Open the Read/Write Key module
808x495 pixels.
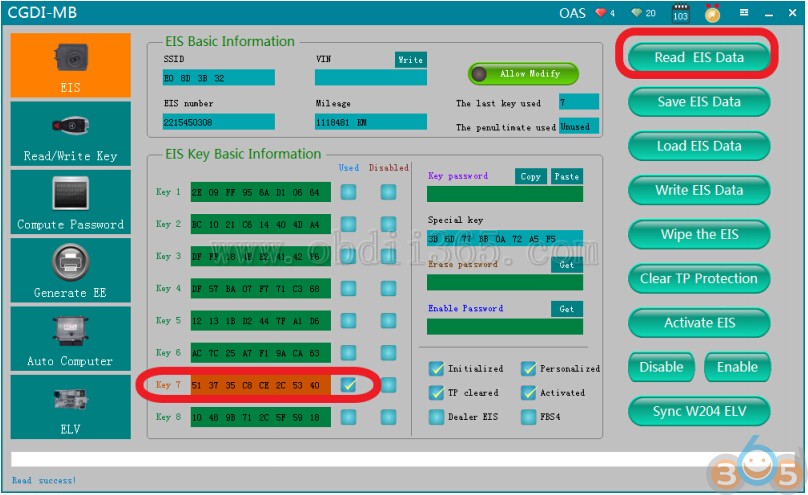coord(71,134)
